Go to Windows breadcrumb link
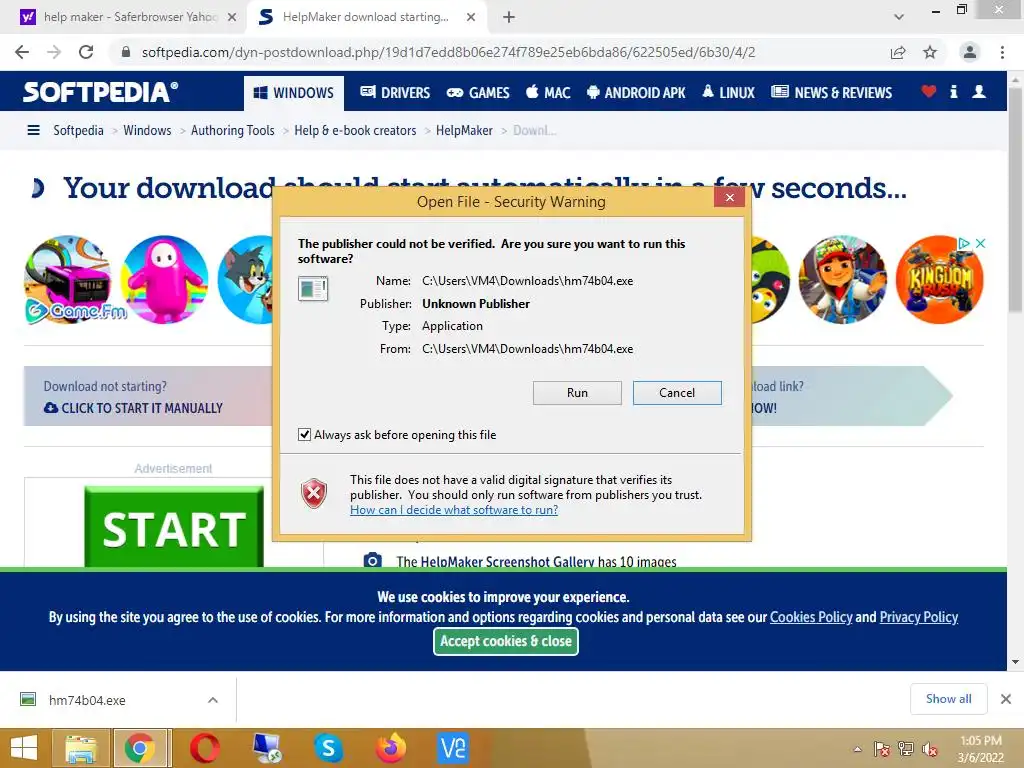1024x768 pixels. pos(147,130)
